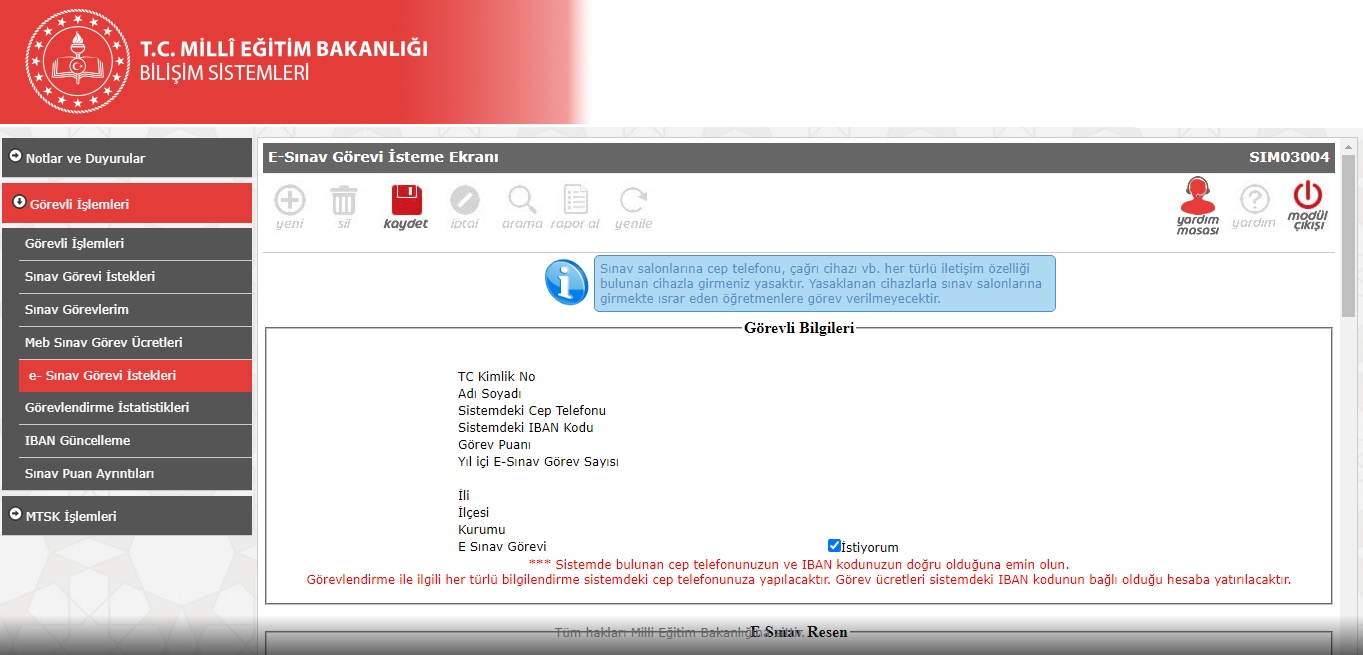Refresh with the 'yenile' icon
Screen dimensions: 1363x655
click(x=633, y=203)
